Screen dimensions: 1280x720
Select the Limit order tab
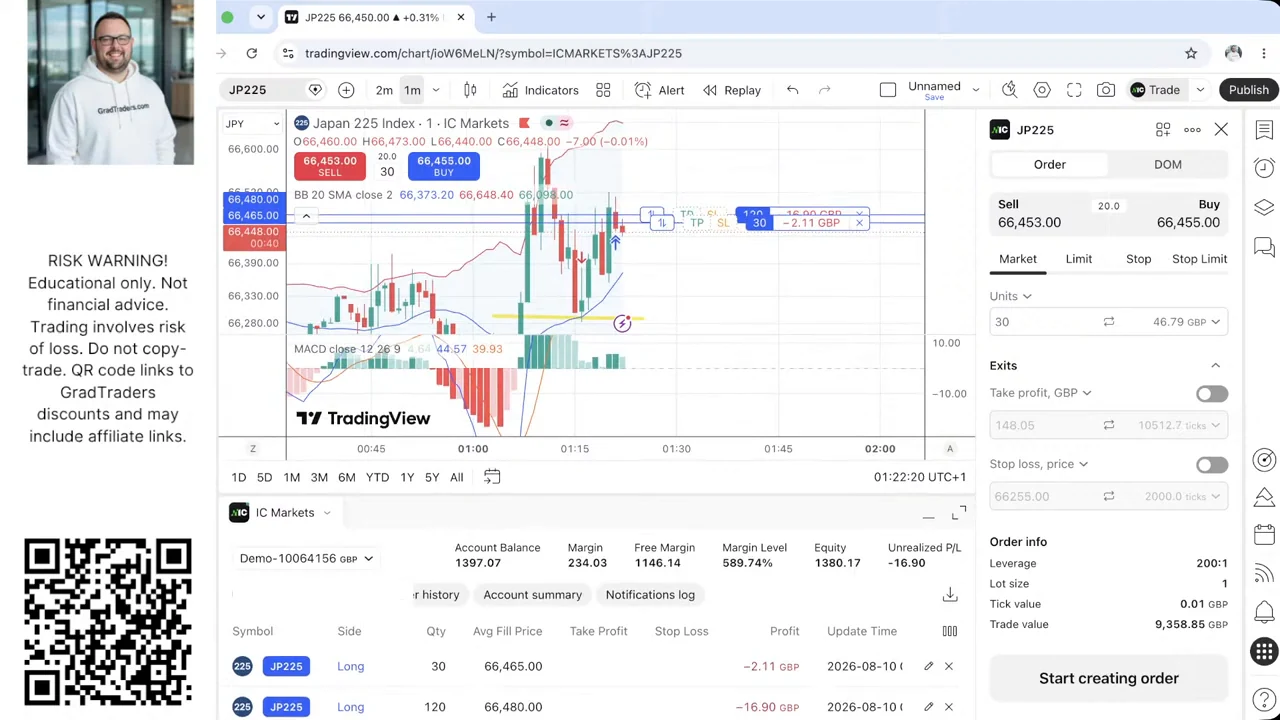[1079, 259]
